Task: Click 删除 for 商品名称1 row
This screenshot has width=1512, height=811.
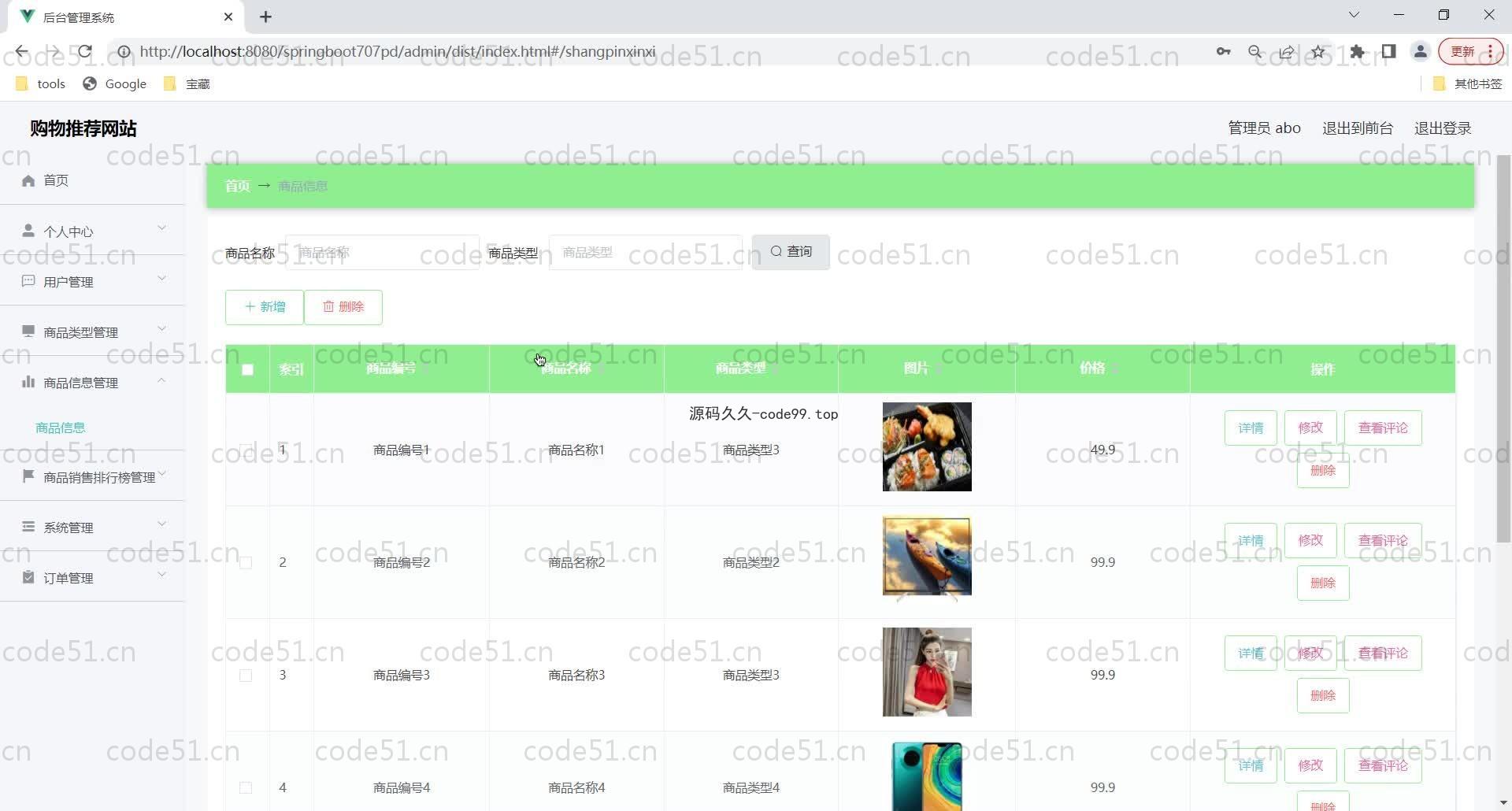Action: (1323, 471)
